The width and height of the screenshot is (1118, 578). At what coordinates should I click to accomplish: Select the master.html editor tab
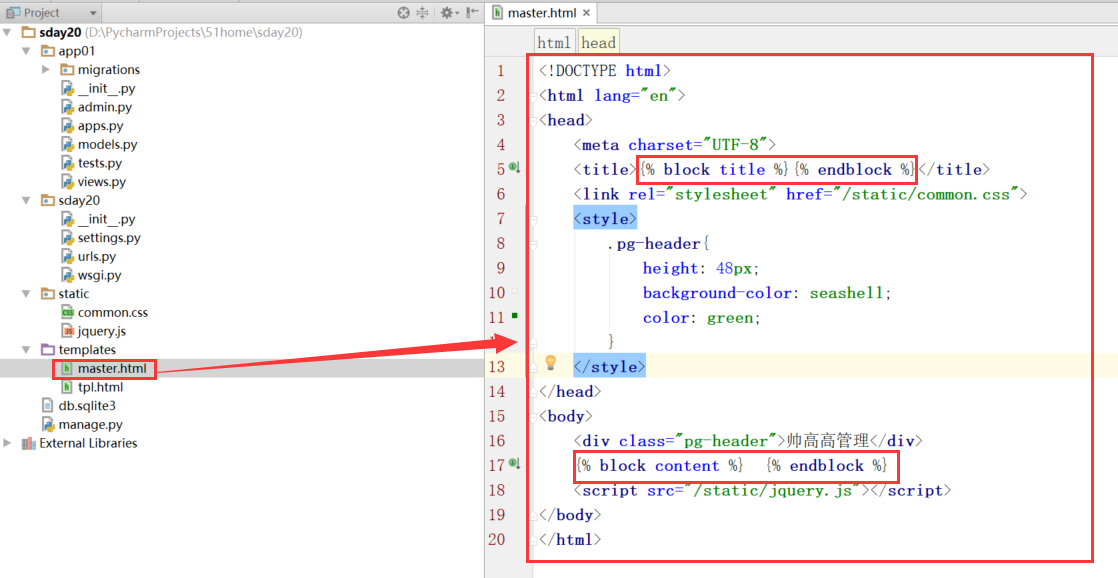pyautogui.click(x=540, y=13)
